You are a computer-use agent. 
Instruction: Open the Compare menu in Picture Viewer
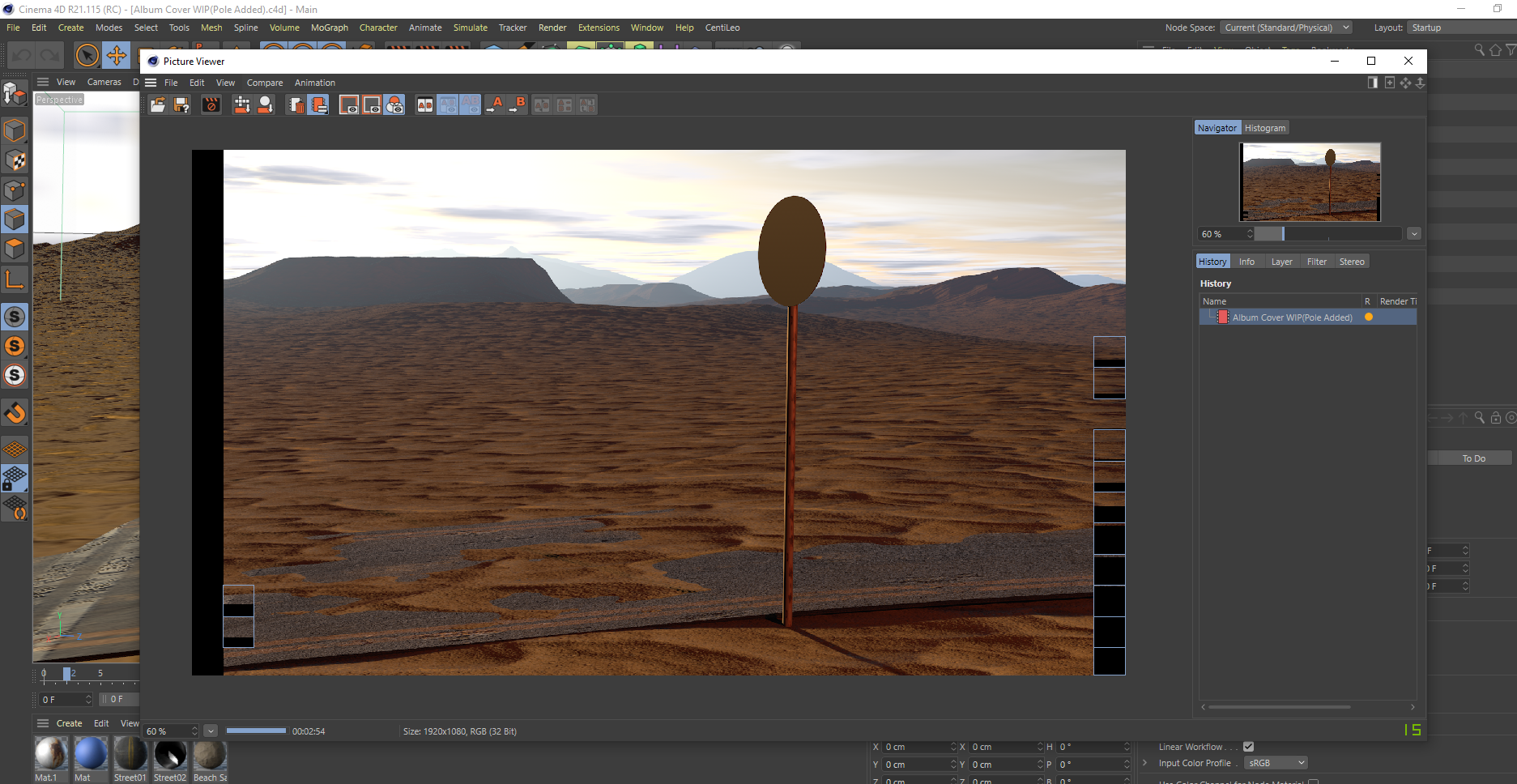point(265,83)
